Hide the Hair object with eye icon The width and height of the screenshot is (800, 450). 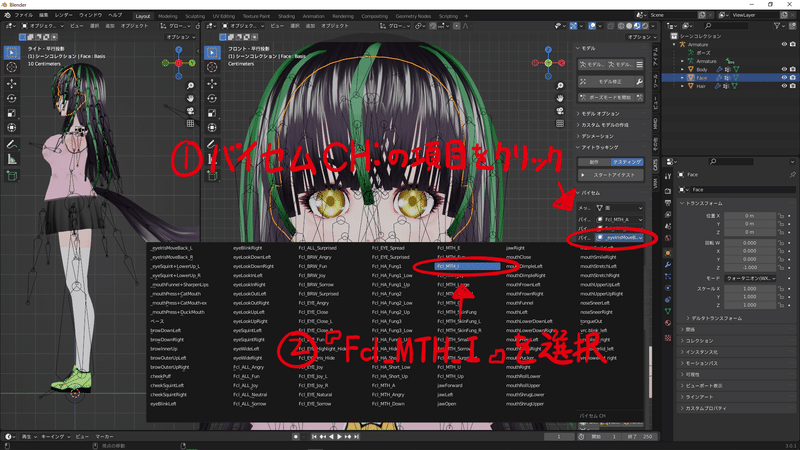(784, 86)
